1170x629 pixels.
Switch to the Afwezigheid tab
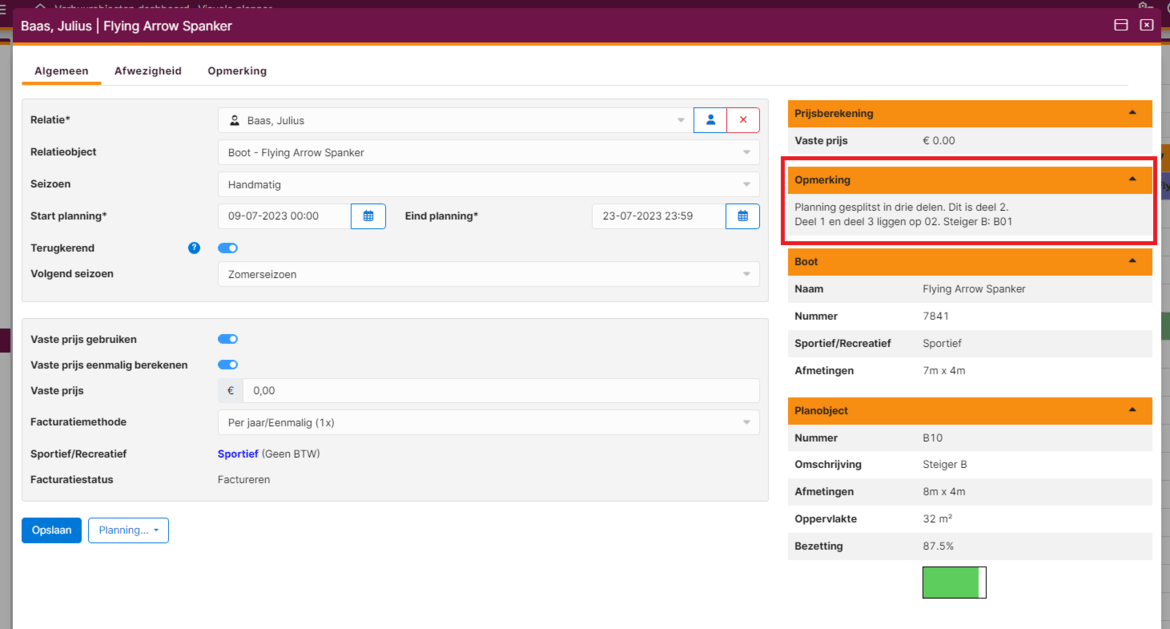click(148, 71)
